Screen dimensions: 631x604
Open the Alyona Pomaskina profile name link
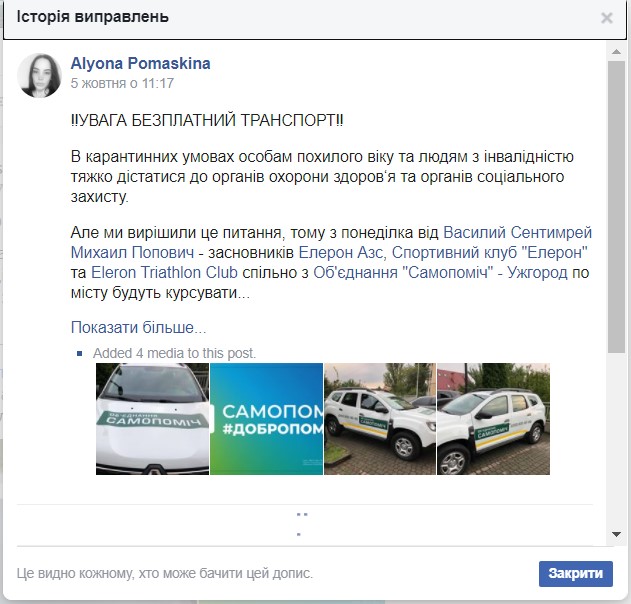pos(140,64)
